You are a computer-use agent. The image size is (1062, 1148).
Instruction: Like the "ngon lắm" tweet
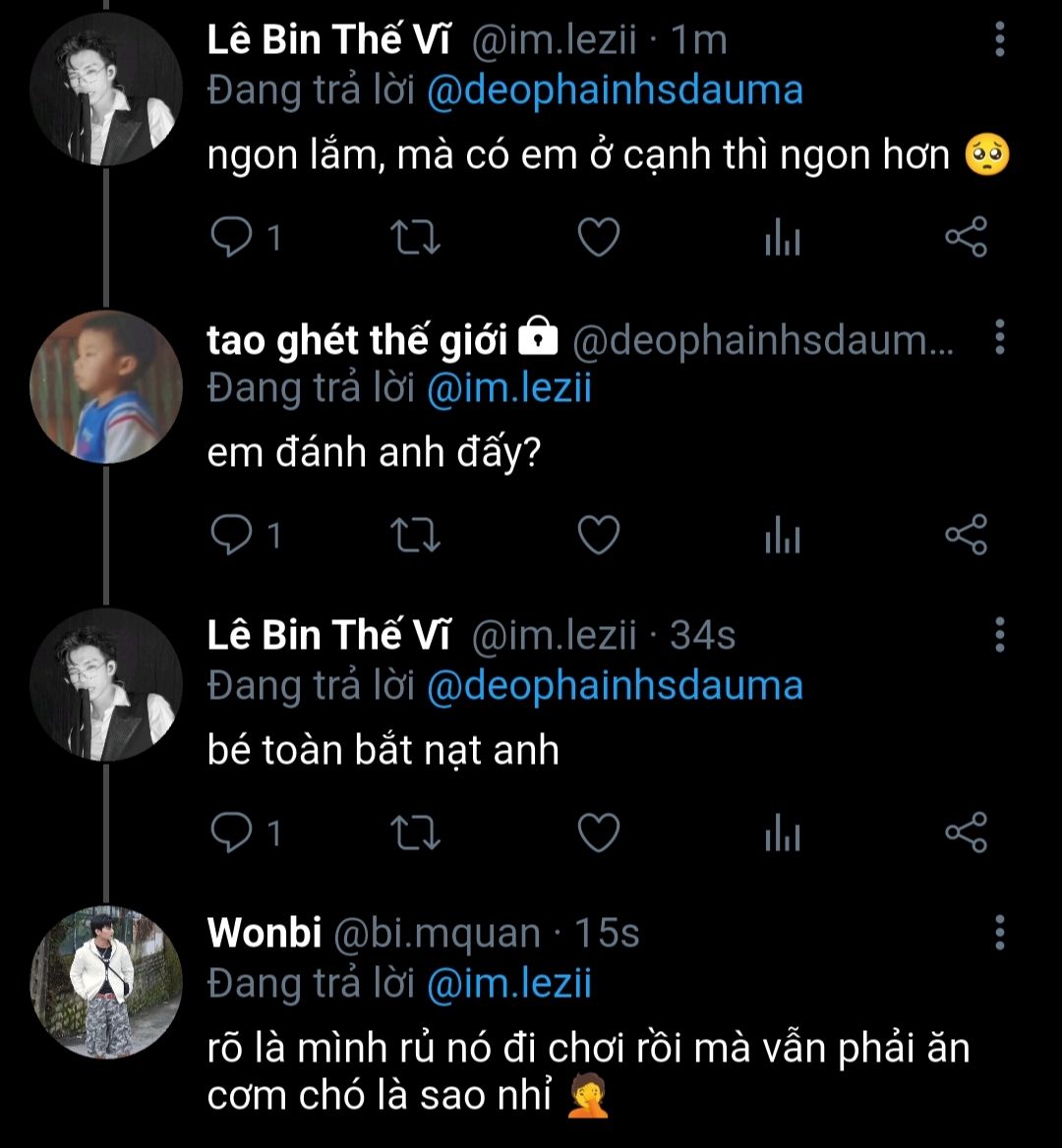point(597,239)
